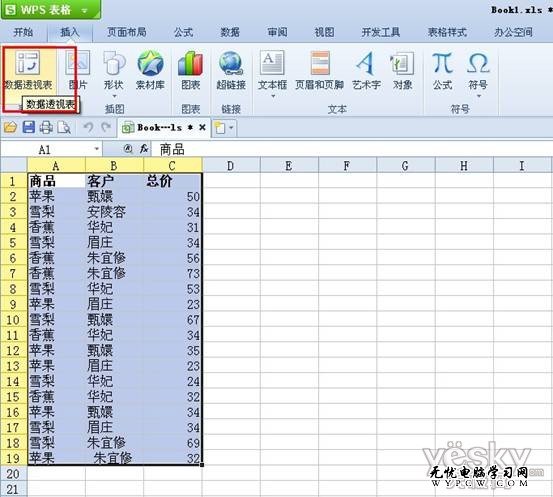Expand the 形状 shapes dropdown arrow

pos(114,96)
